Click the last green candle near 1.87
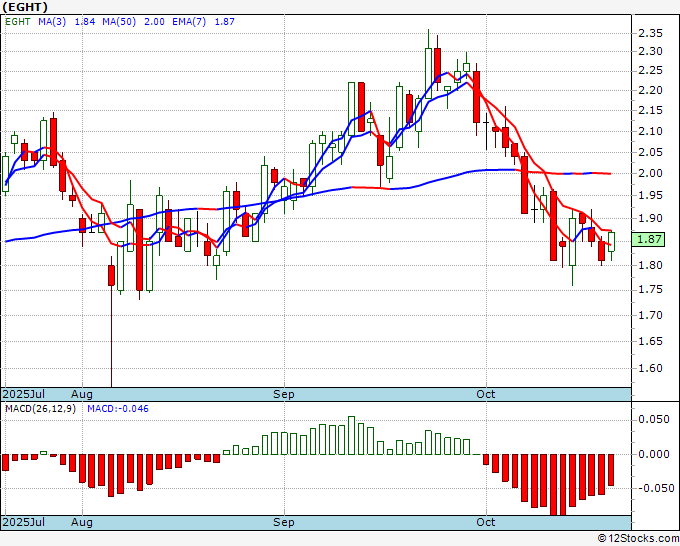The image size is (680, 546). pos(611,242)
